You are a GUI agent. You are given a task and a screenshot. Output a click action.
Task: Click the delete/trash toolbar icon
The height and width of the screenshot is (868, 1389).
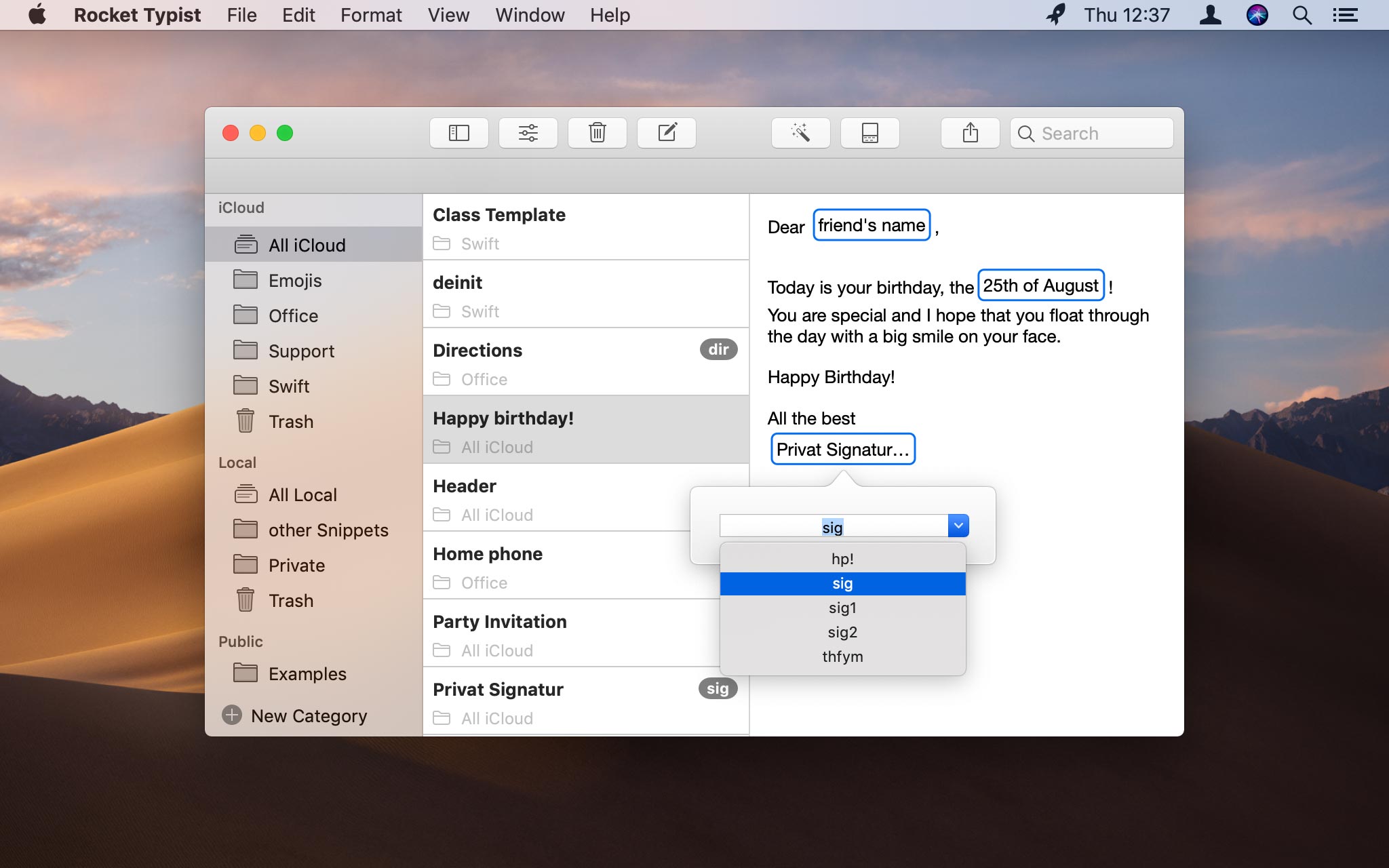(597, 133)
